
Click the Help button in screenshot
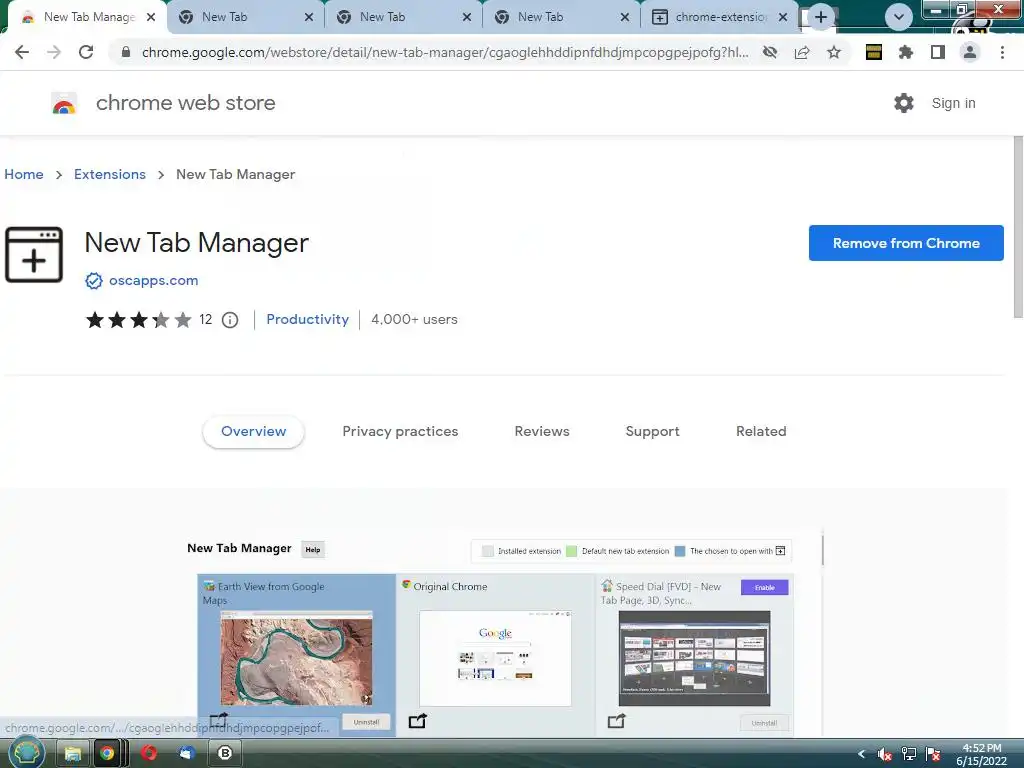(313, 550)
